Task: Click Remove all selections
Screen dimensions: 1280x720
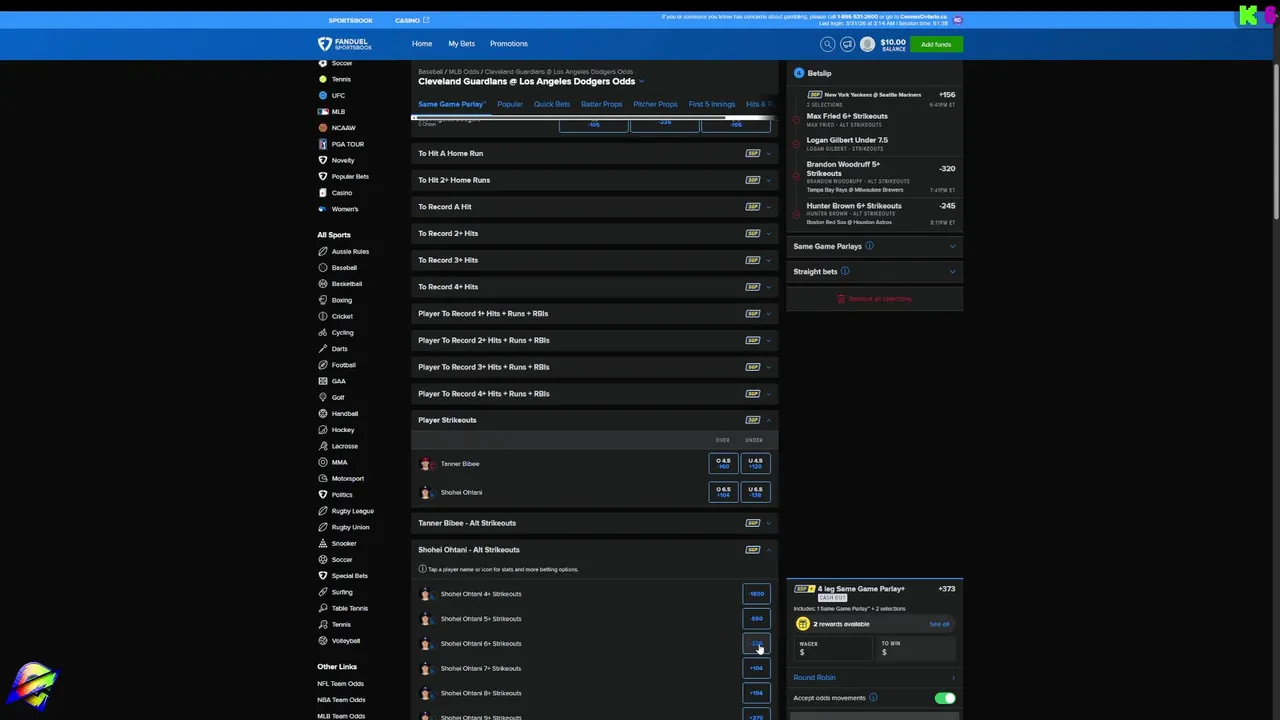Action: point(875,299)
